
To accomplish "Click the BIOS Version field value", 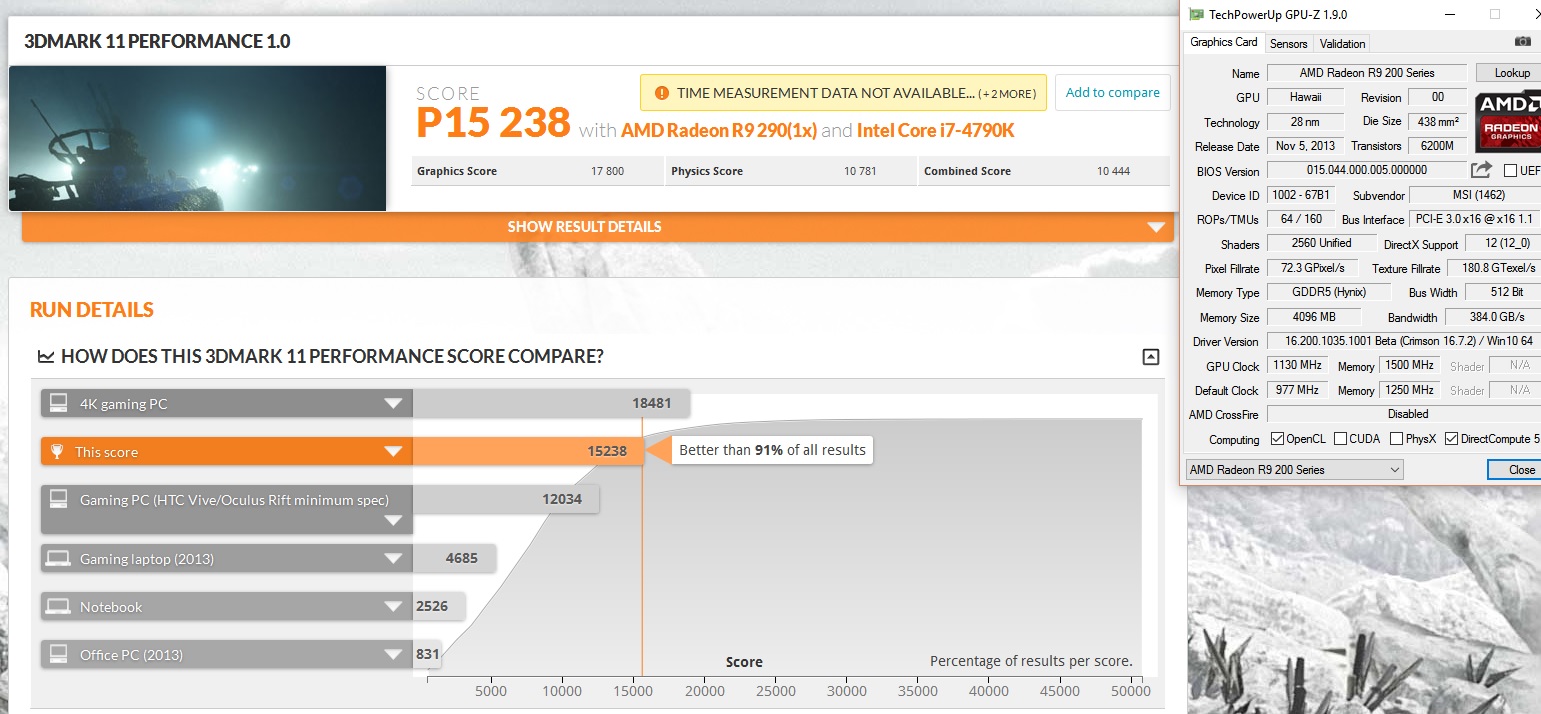I will 1366,171.
